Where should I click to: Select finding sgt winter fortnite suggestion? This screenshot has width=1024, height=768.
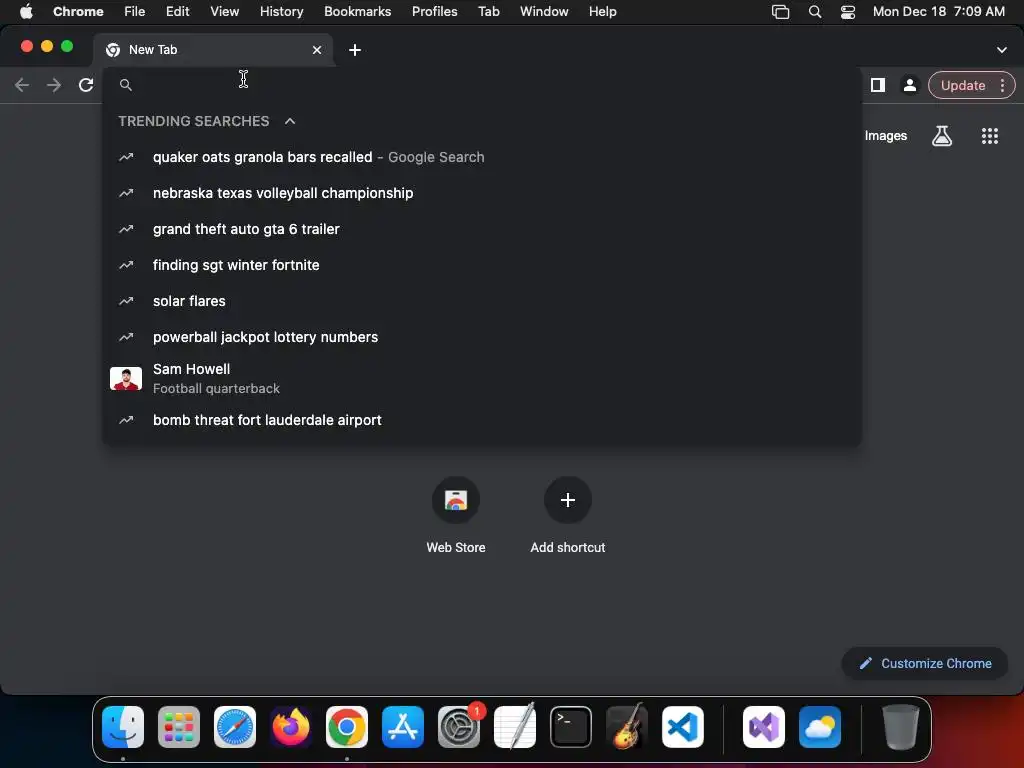482,265
